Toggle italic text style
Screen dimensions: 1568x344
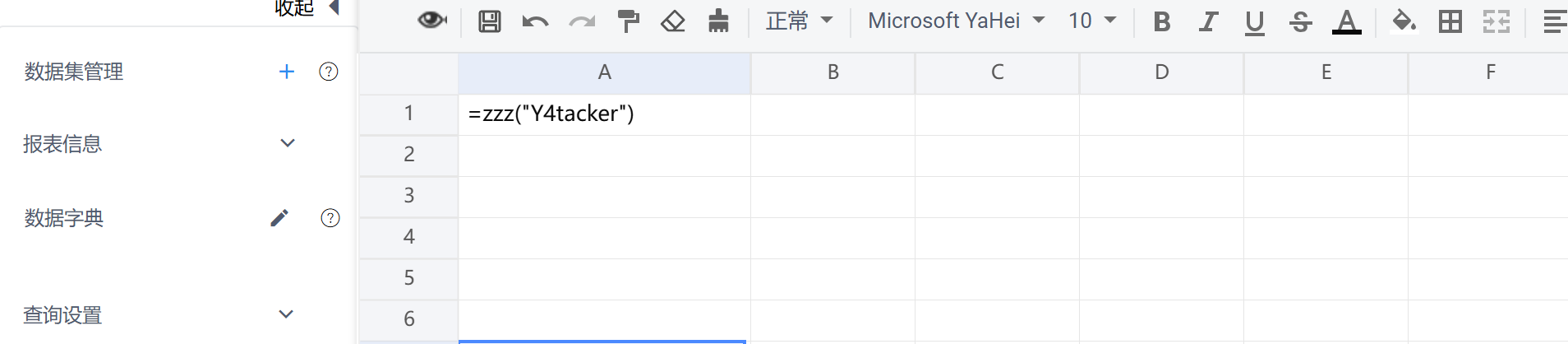pos(1208,21)
